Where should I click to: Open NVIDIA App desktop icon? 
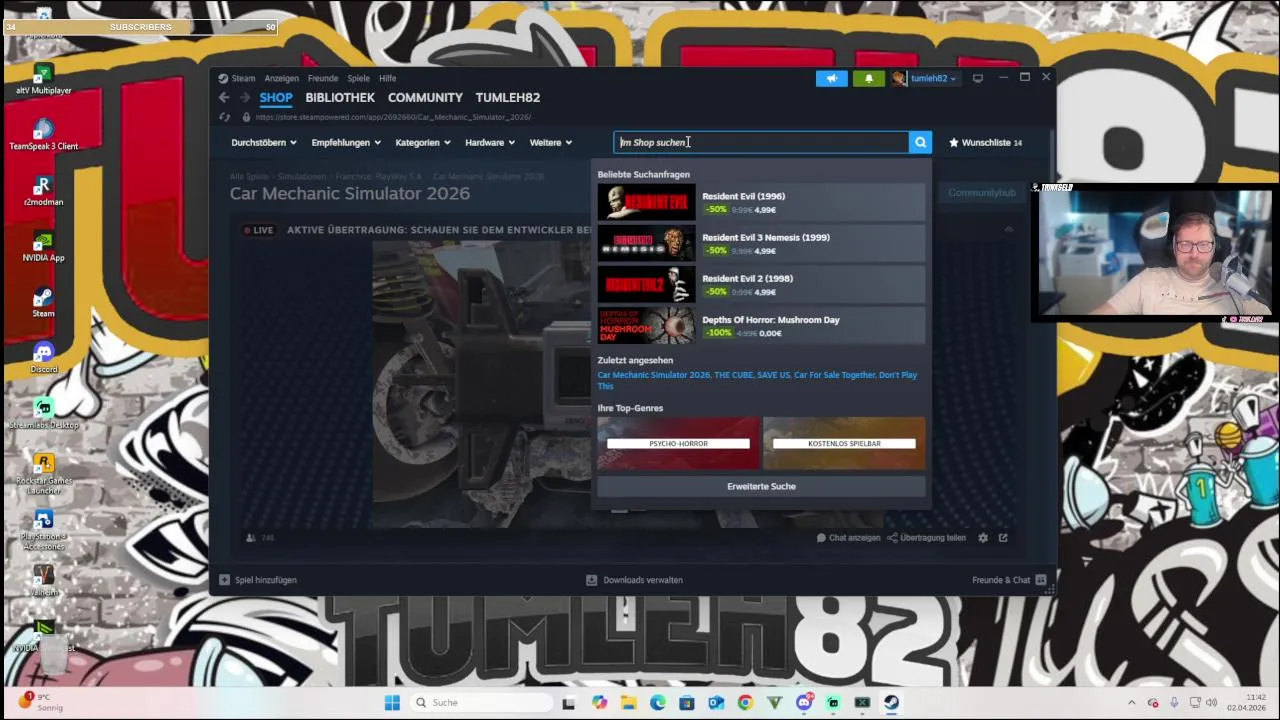coord(43,248)
